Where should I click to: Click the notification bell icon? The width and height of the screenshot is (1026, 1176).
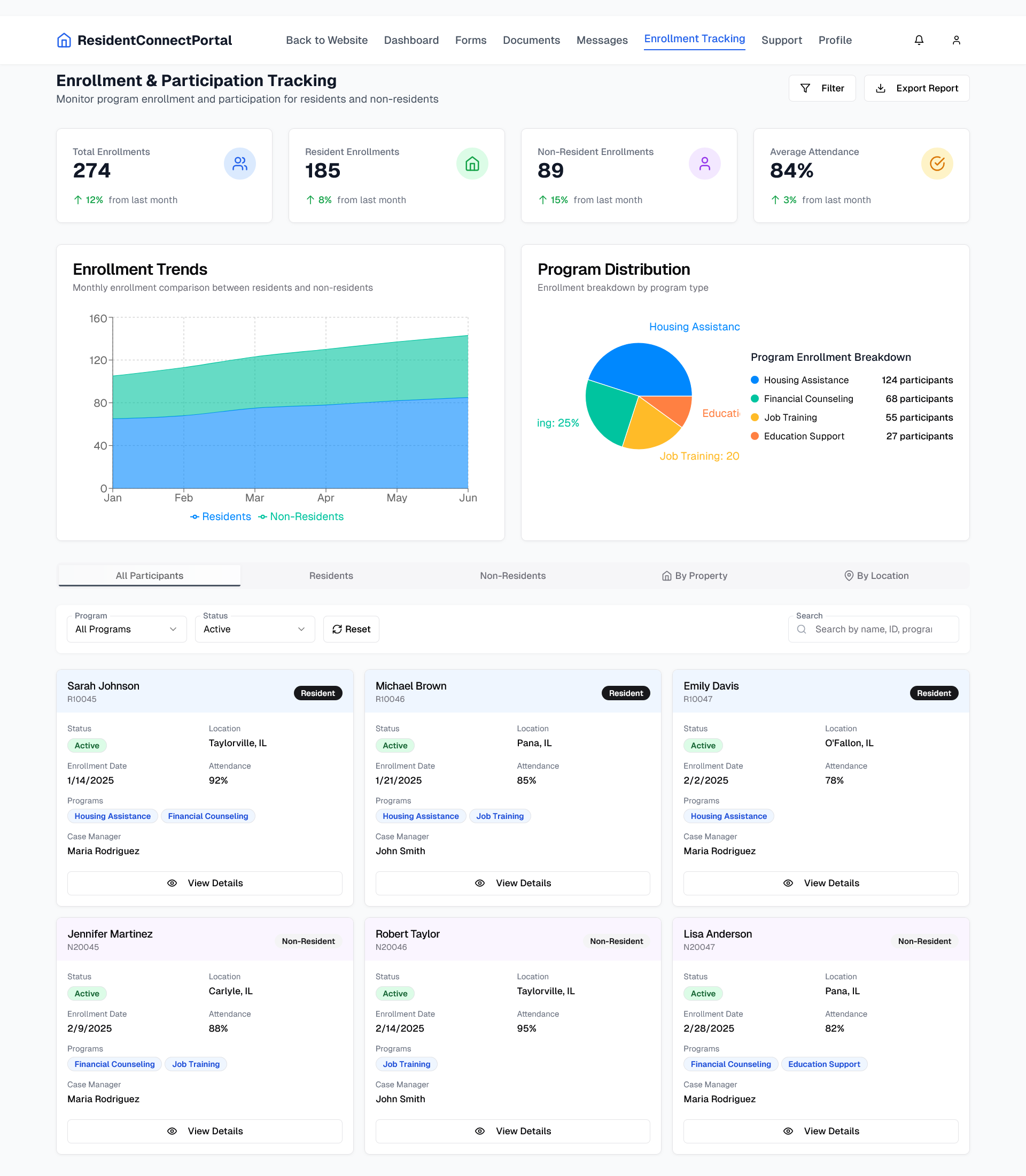tap(919, 40)
